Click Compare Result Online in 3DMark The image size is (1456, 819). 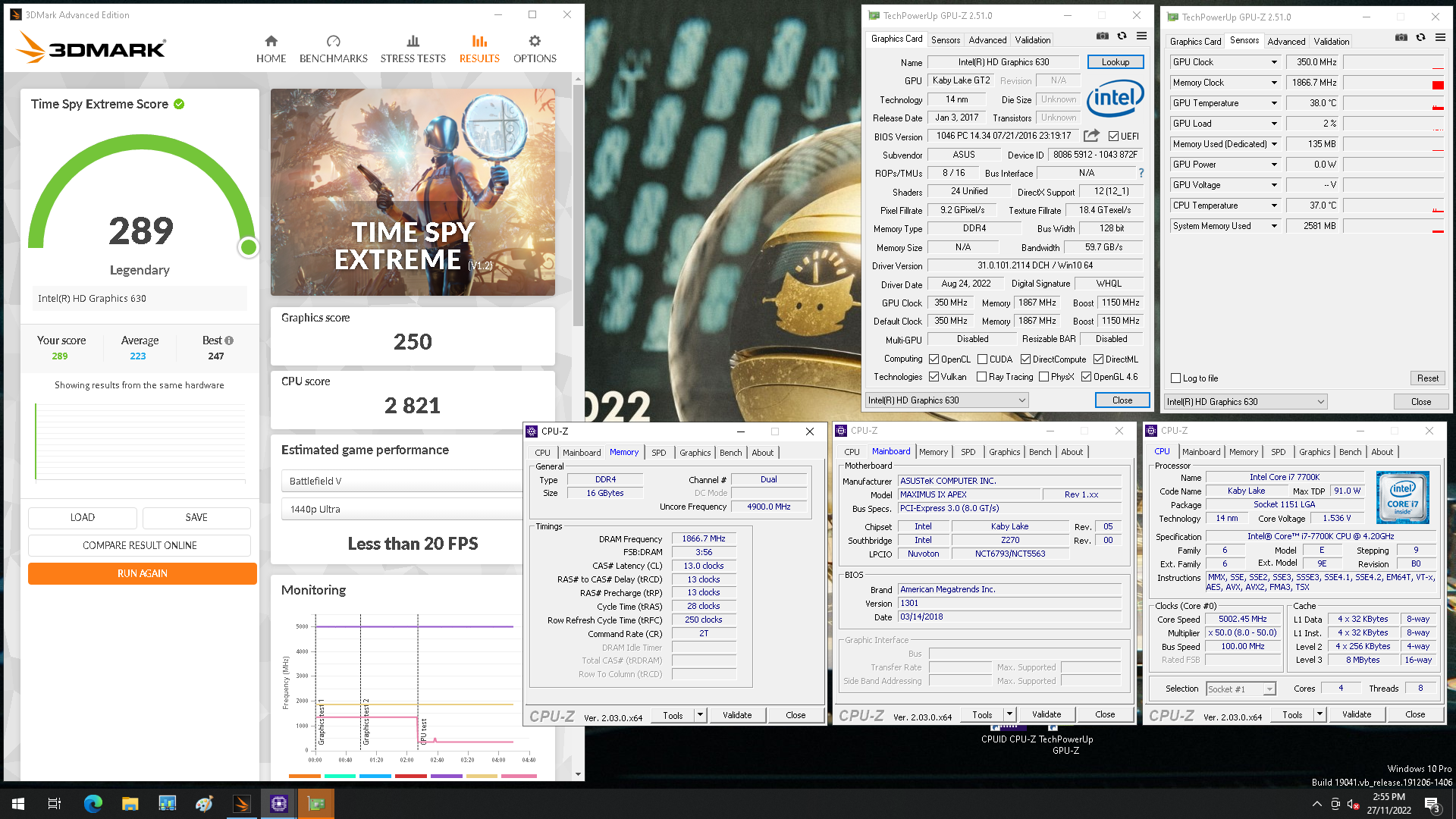(x=140, y=545)
